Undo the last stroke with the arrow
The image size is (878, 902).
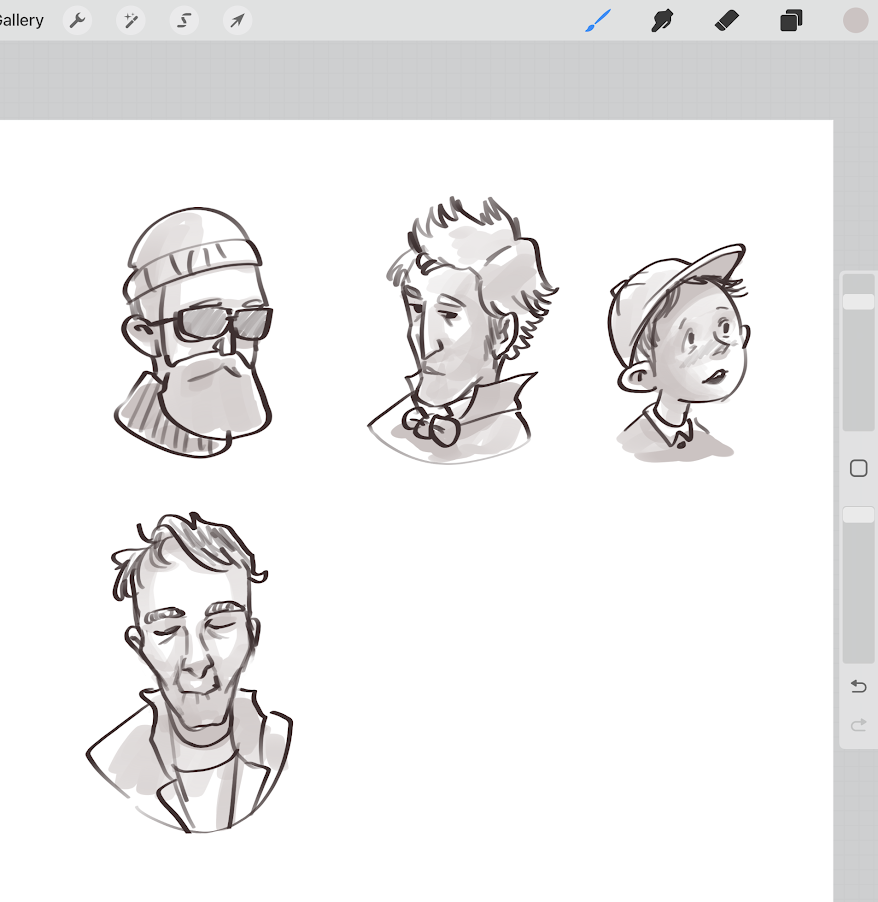[x=858, y=686]
